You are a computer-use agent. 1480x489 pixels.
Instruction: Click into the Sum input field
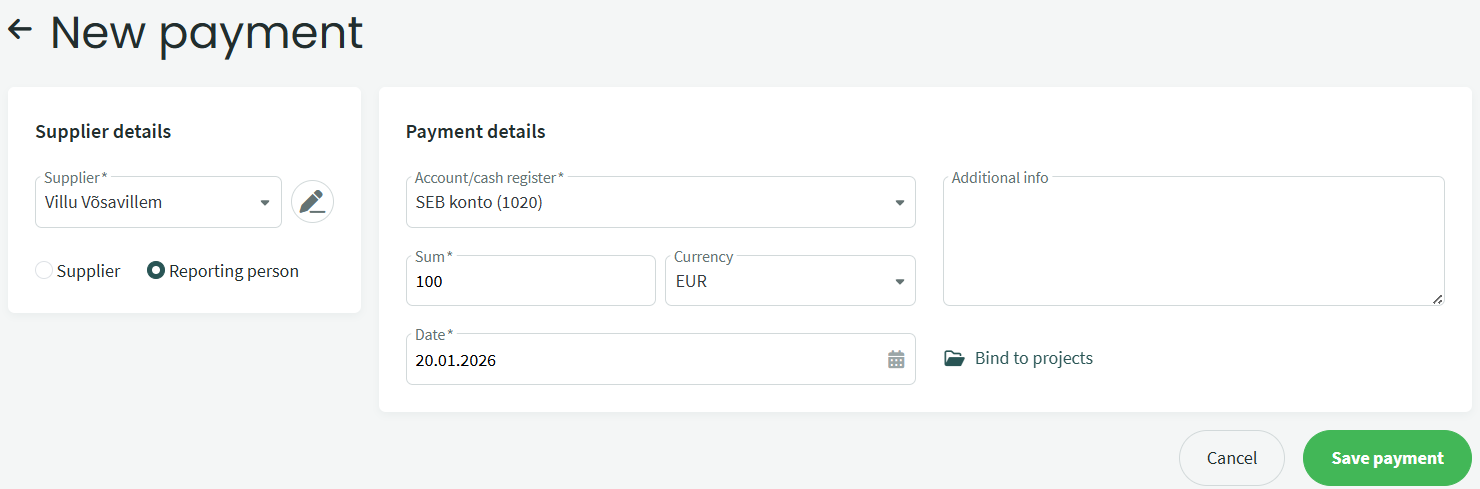pos(530,282)
